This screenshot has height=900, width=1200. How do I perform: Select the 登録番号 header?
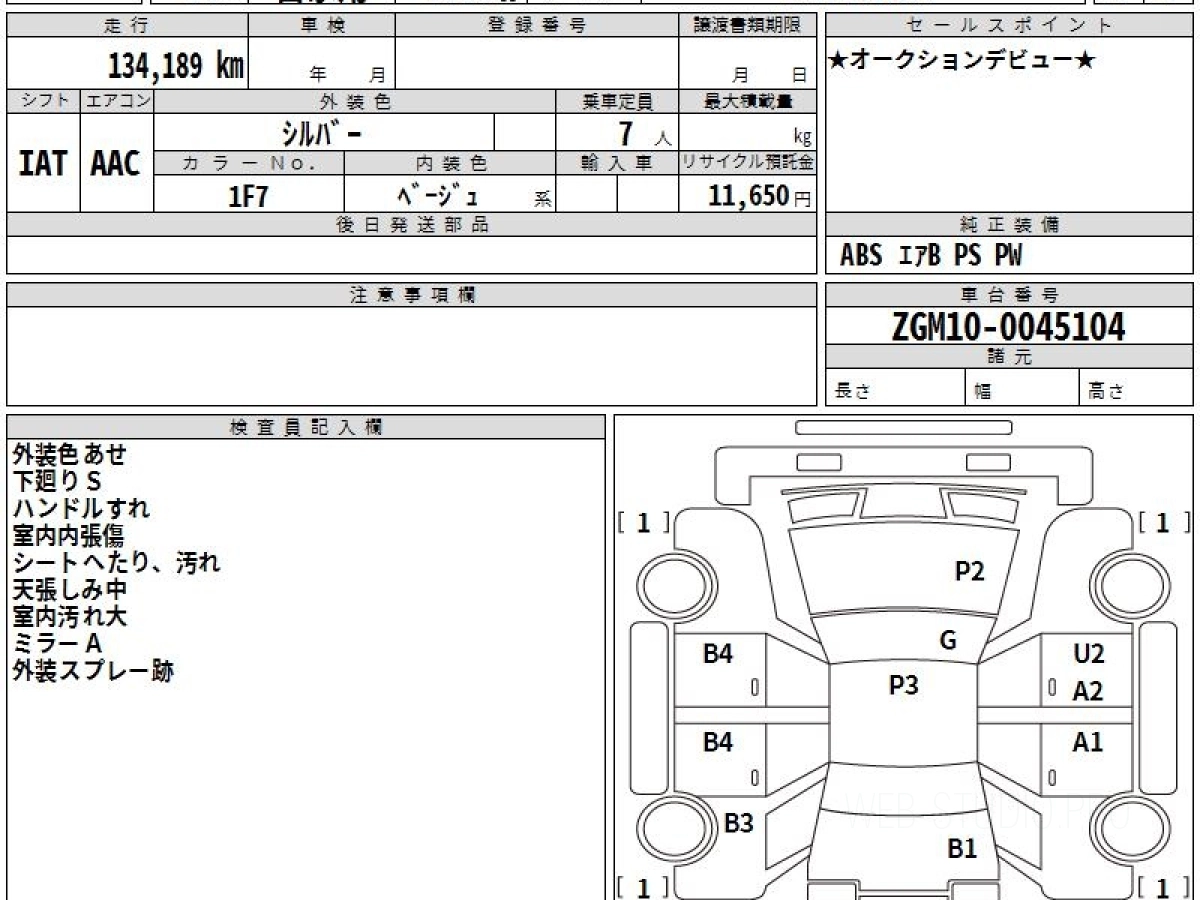(537, 26)
